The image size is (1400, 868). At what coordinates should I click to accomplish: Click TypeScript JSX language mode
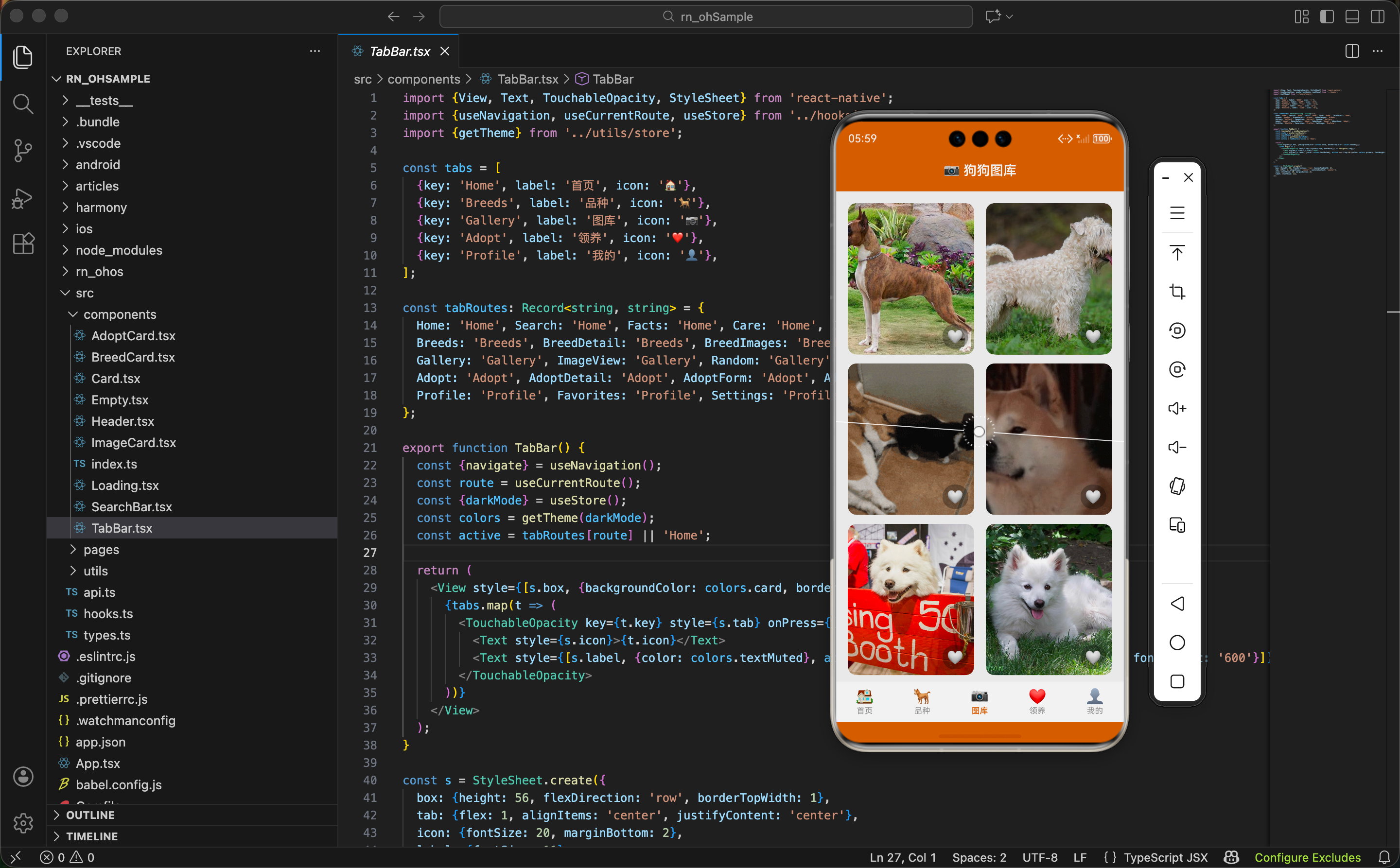pos(1165,857)
